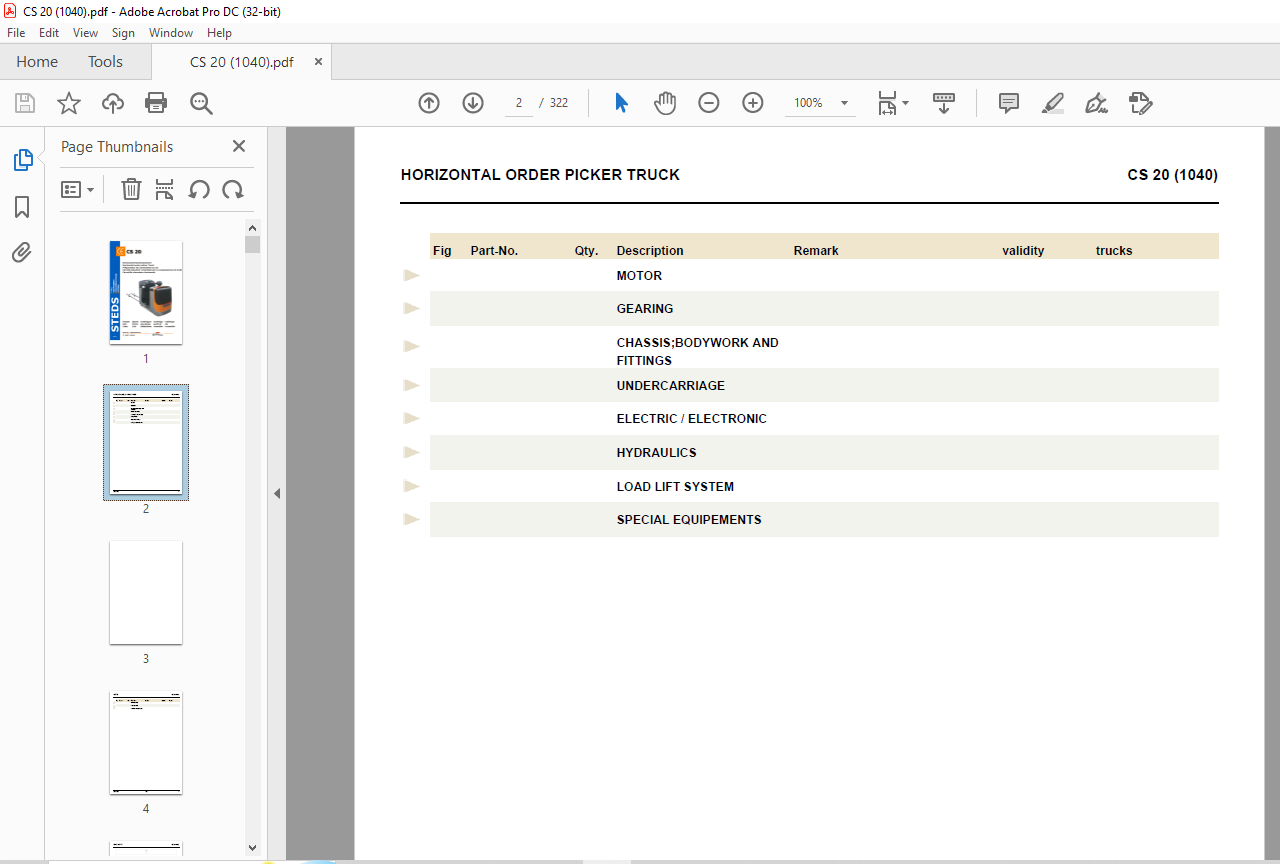Open fit page options arrow
Viewport: 1280px width, 864px height.
coord(905,103)
